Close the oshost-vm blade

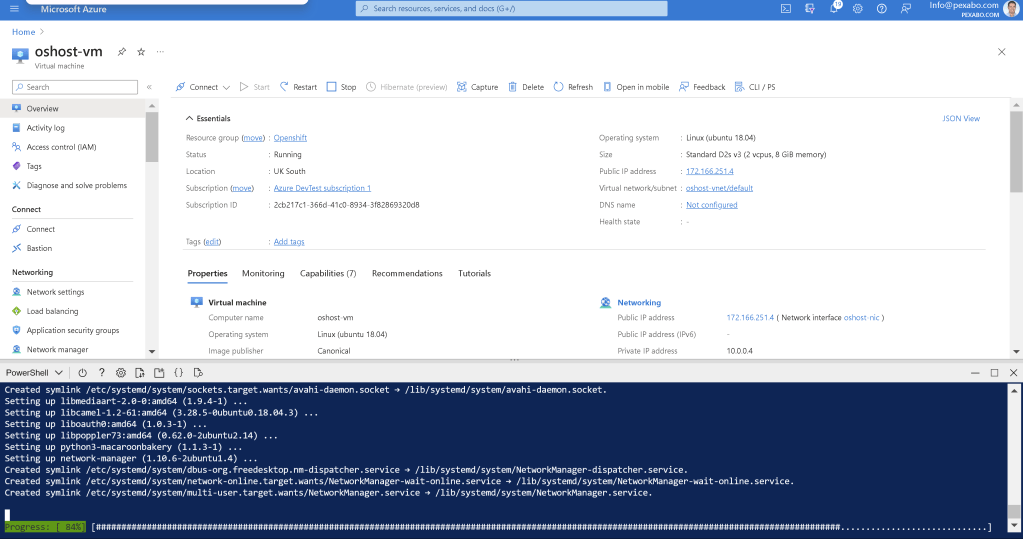click(1001, 52)
